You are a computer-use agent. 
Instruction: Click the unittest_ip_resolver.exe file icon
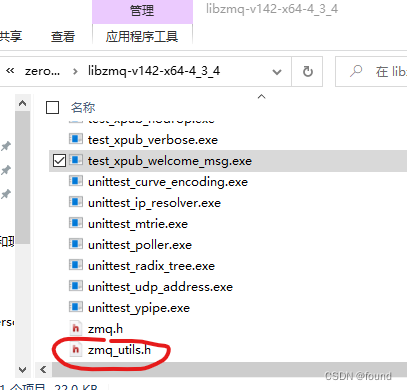coord(76,202)
